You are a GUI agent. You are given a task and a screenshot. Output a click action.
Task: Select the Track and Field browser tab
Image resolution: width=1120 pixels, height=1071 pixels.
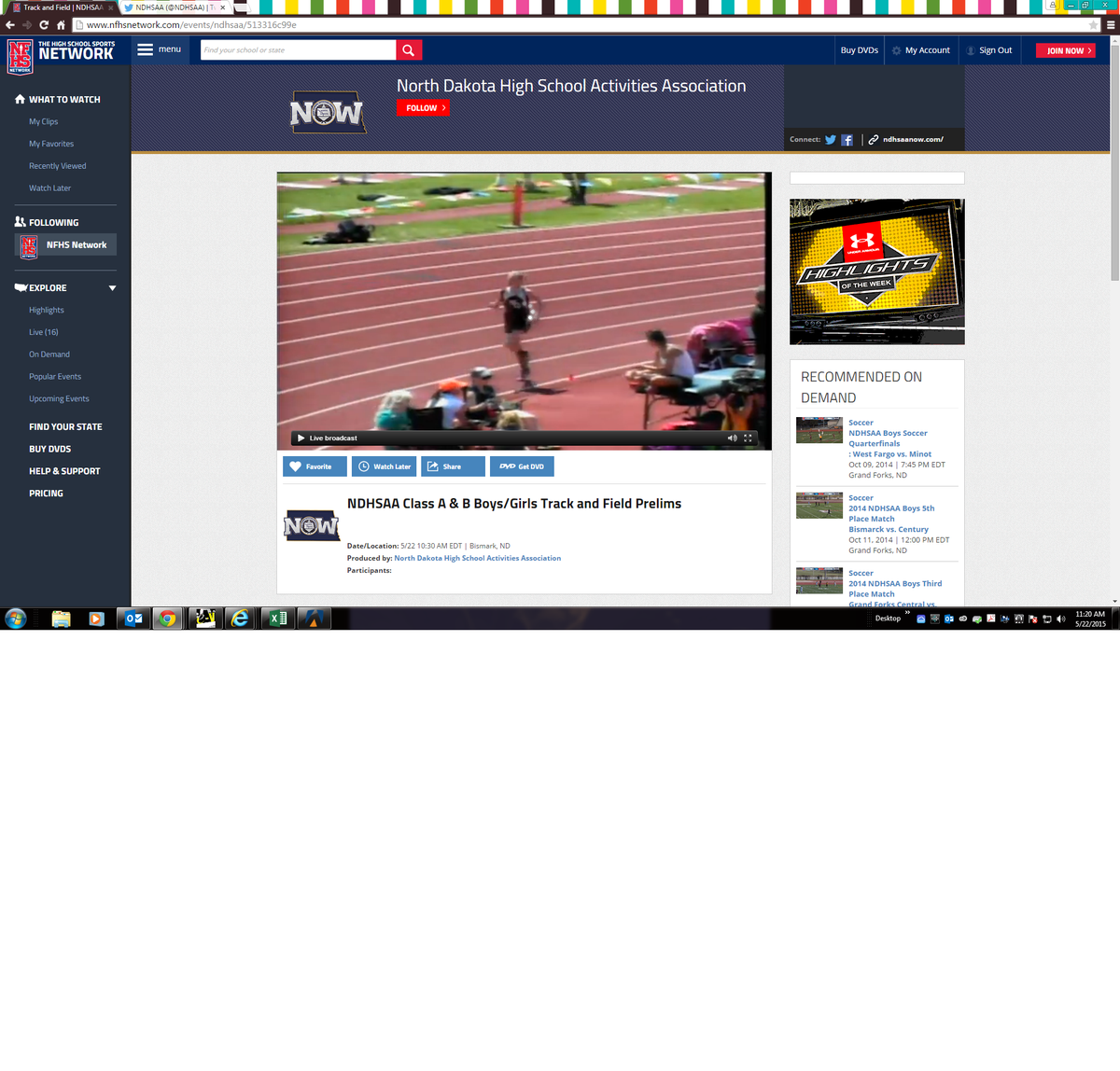pyautogui.click(x=62, y=7)
